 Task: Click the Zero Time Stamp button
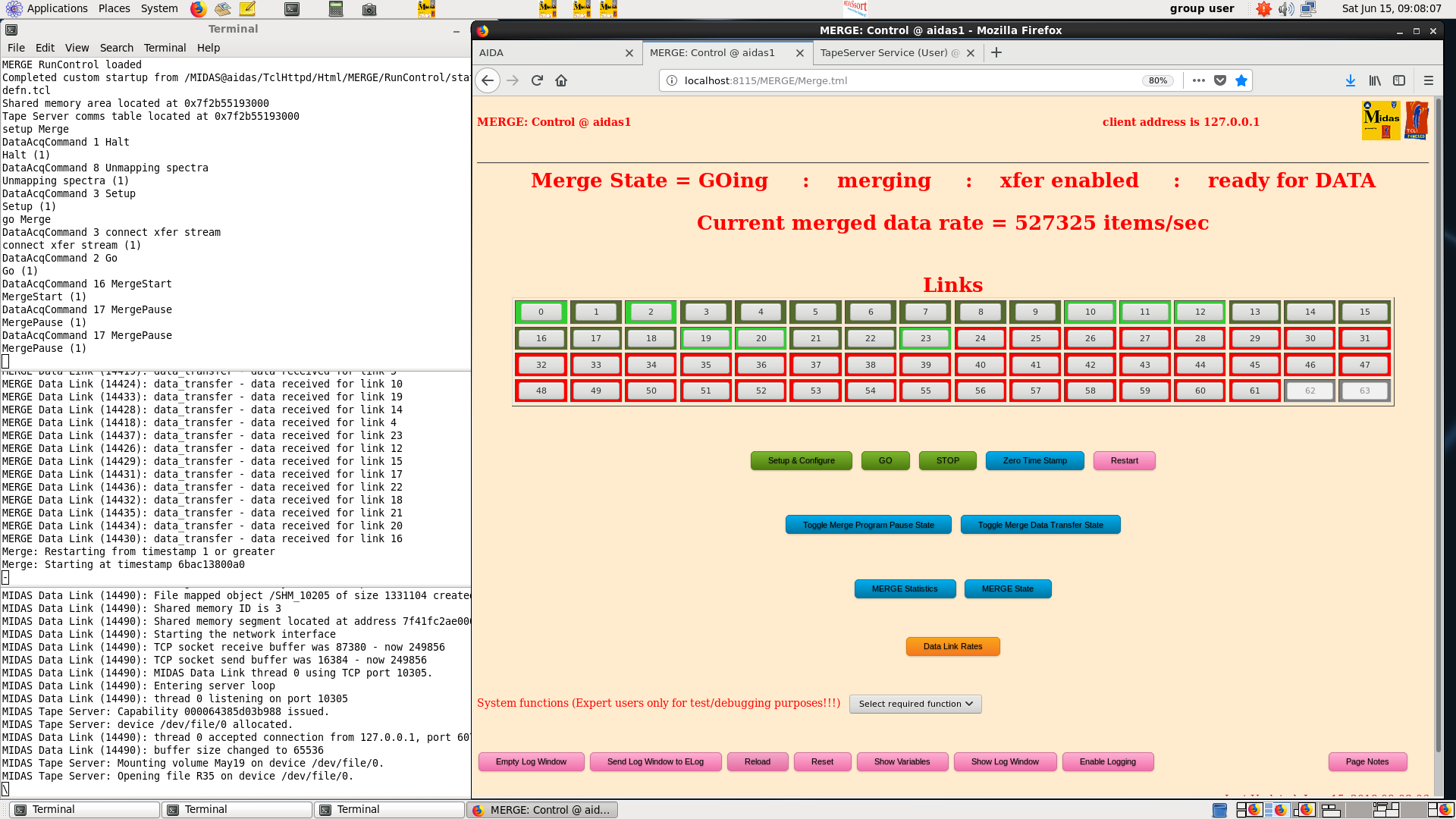tap(1034, 460)
